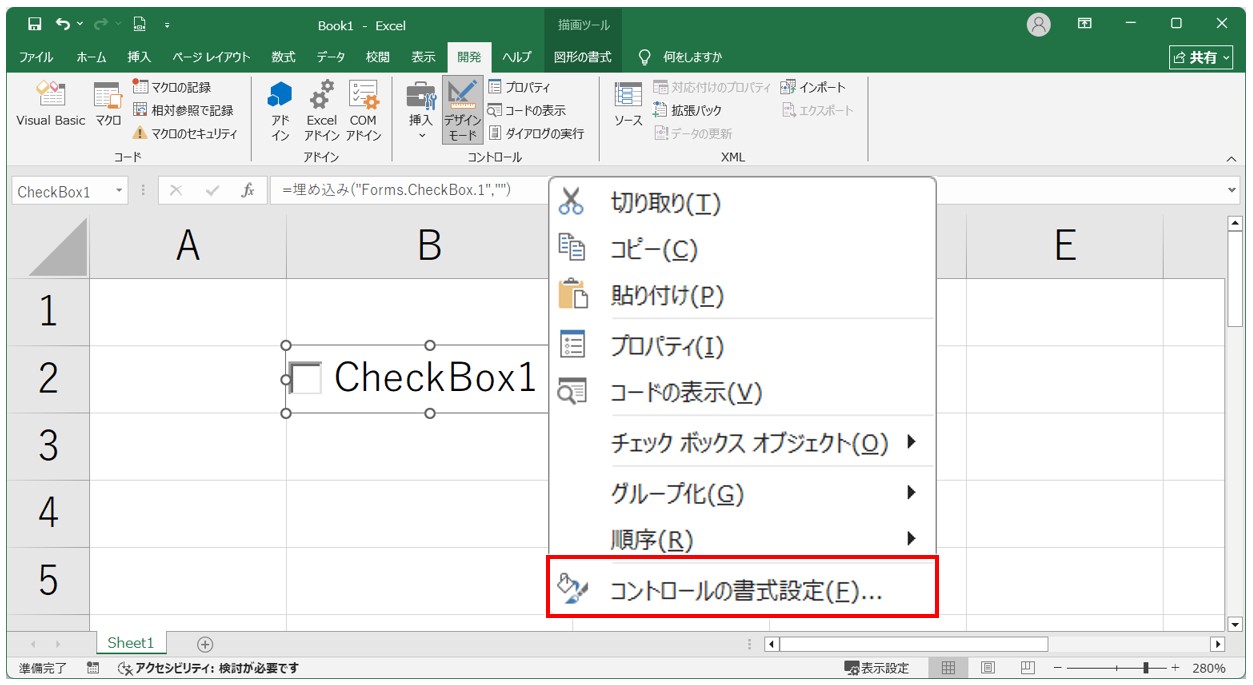
Task: Choose コピー(C) from context menu
Action: coord(742,249)
